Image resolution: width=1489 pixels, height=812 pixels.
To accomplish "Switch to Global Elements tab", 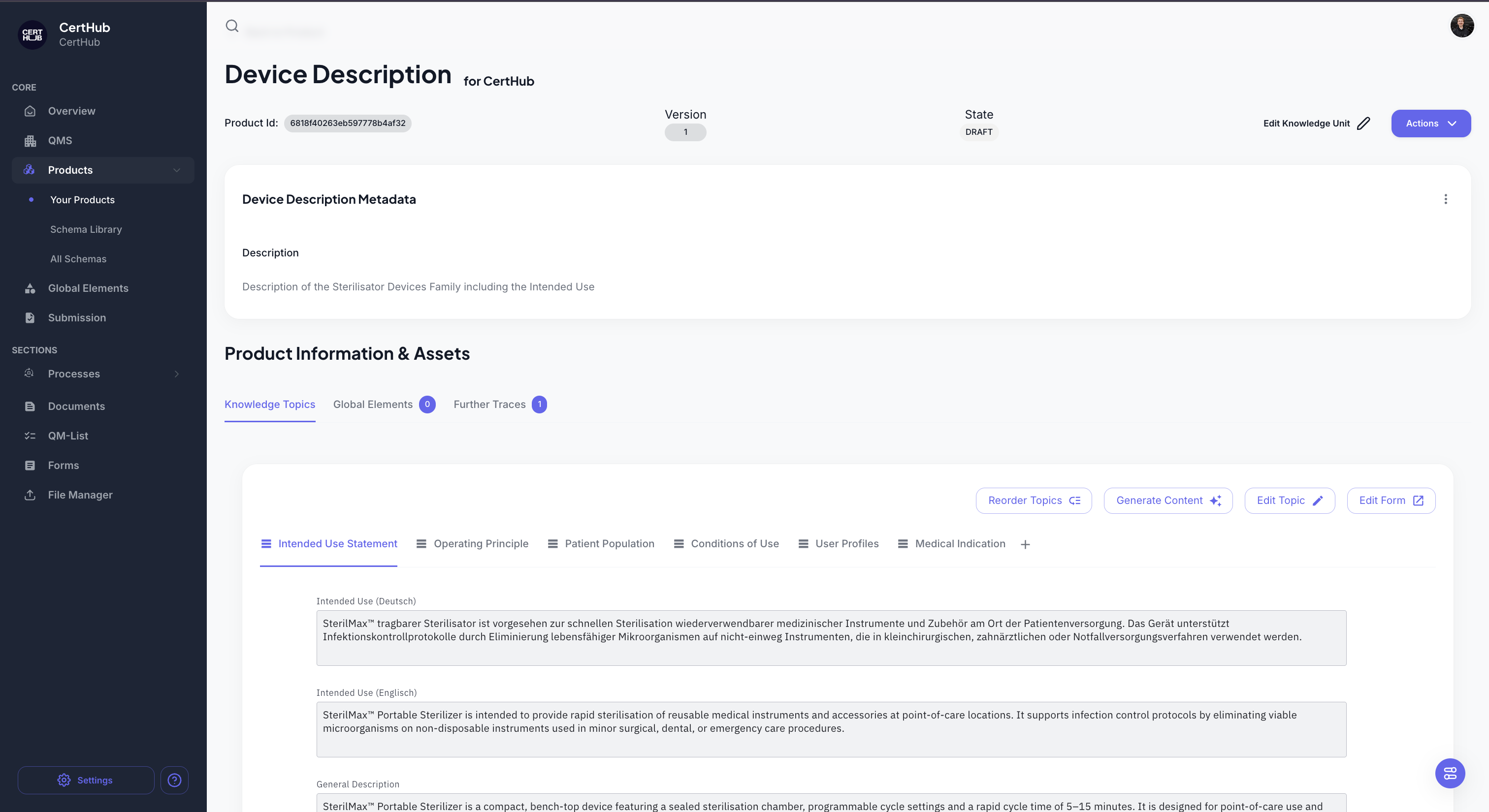I will [x=373, y=404].
